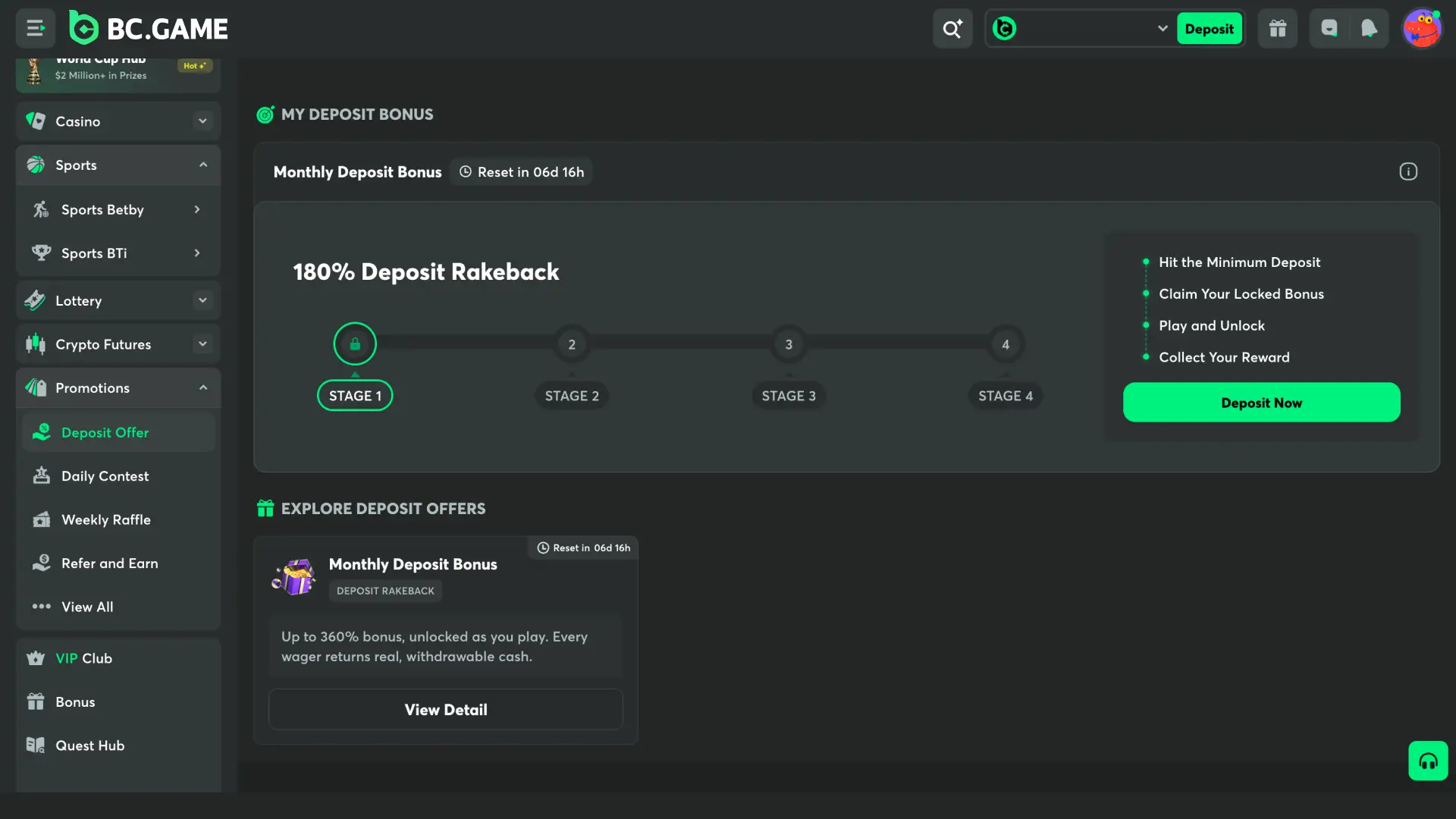The width and height of the screenshot is (1456, 819).
Task: Click the Collect Your Reward step
Action: 1224,358
